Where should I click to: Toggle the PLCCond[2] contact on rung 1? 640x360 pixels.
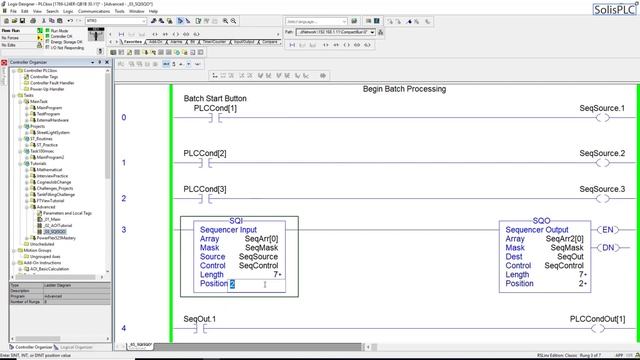(x=205, y=163)
